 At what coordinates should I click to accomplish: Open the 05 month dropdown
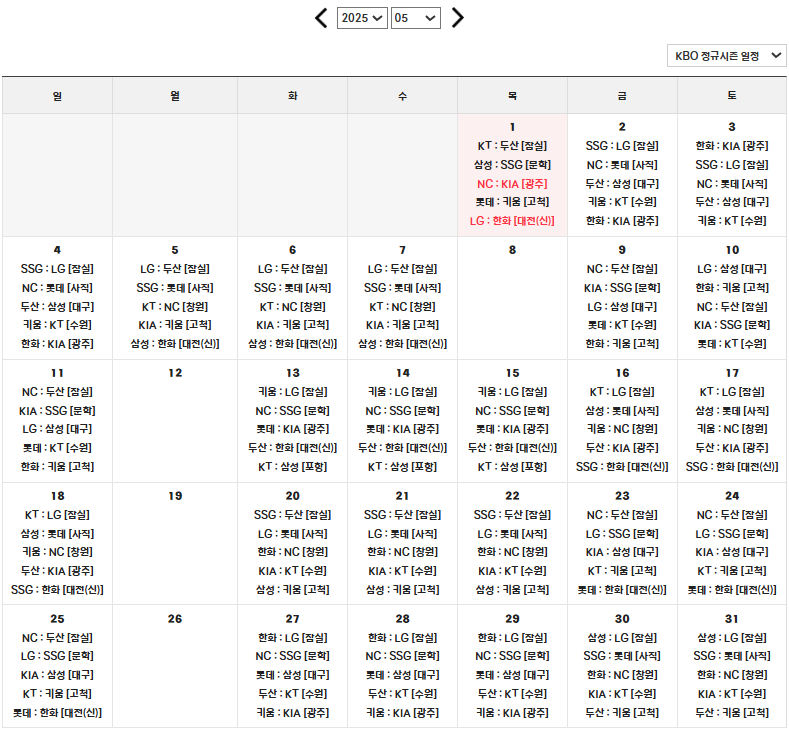416,18
